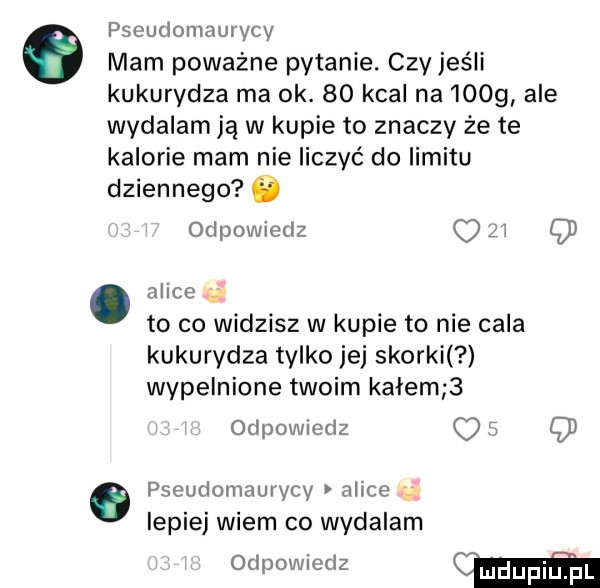The height and width of the screenshot is (588, 600).
Task: Tap Odpowiedz under the kukurydza question
Action: pyautogui.click(x=248, y=231)
